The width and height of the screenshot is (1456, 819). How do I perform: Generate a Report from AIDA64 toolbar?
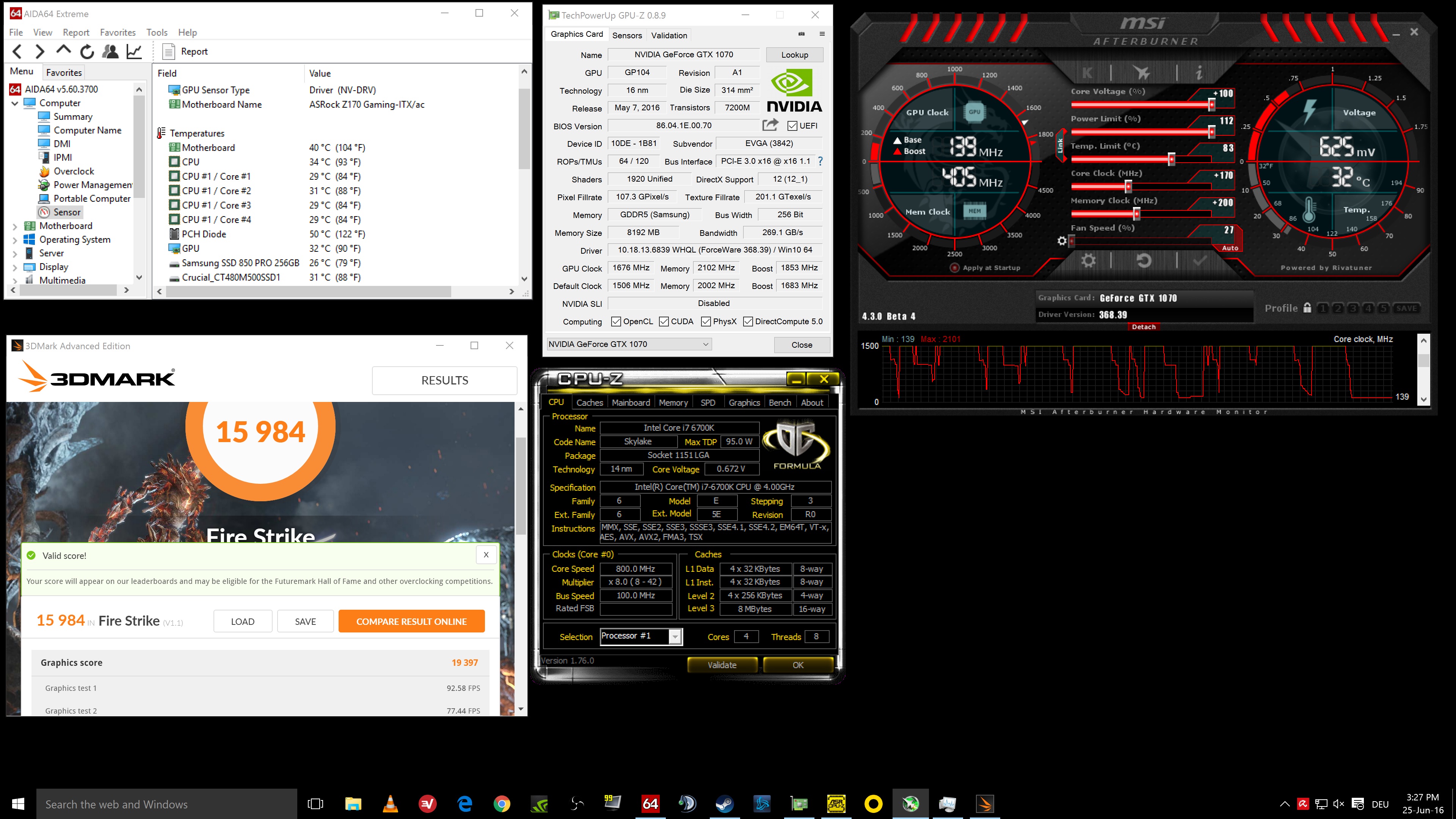(x=185, y=52)
